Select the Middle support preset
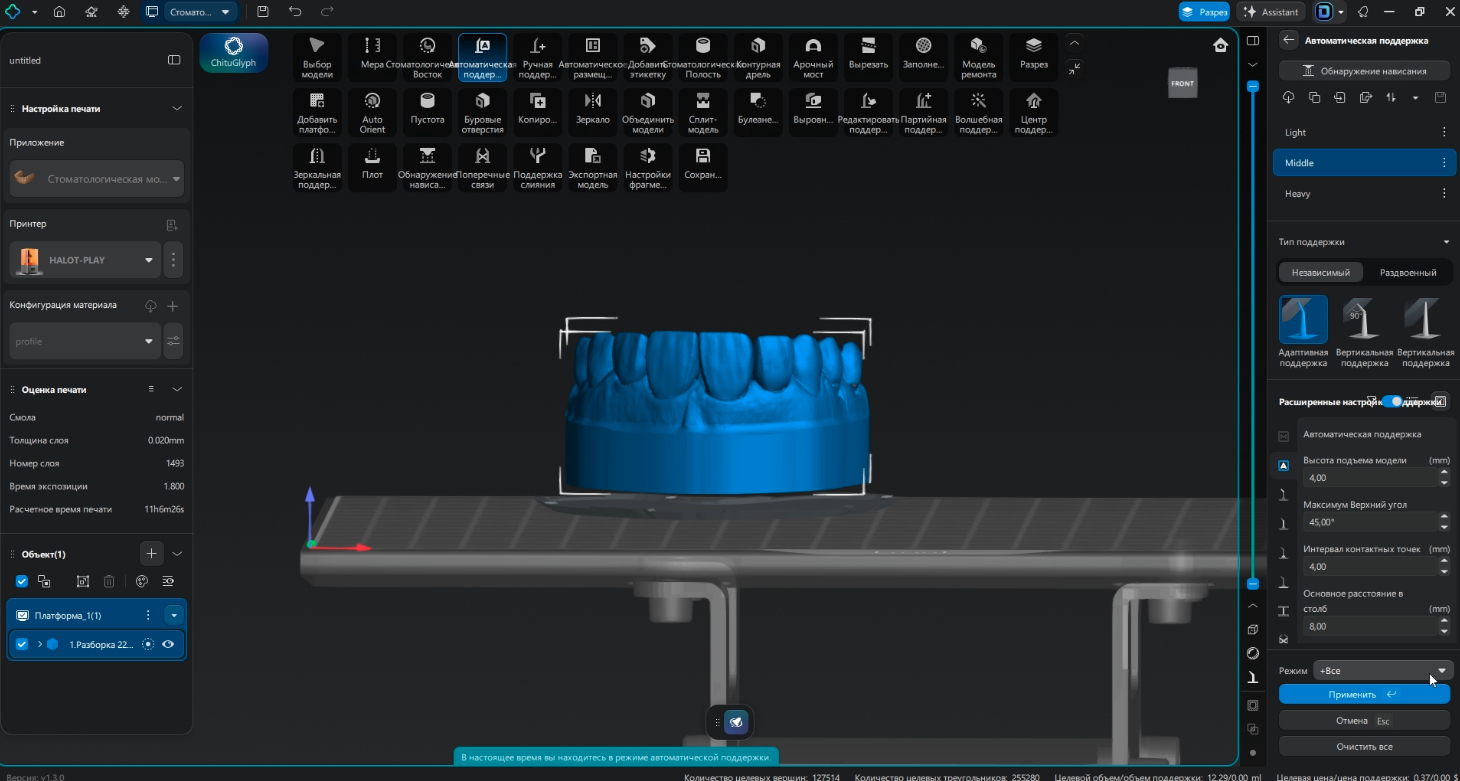Image resolution: width=1460 pixels, height=781 pixels. click(1364, 163)
